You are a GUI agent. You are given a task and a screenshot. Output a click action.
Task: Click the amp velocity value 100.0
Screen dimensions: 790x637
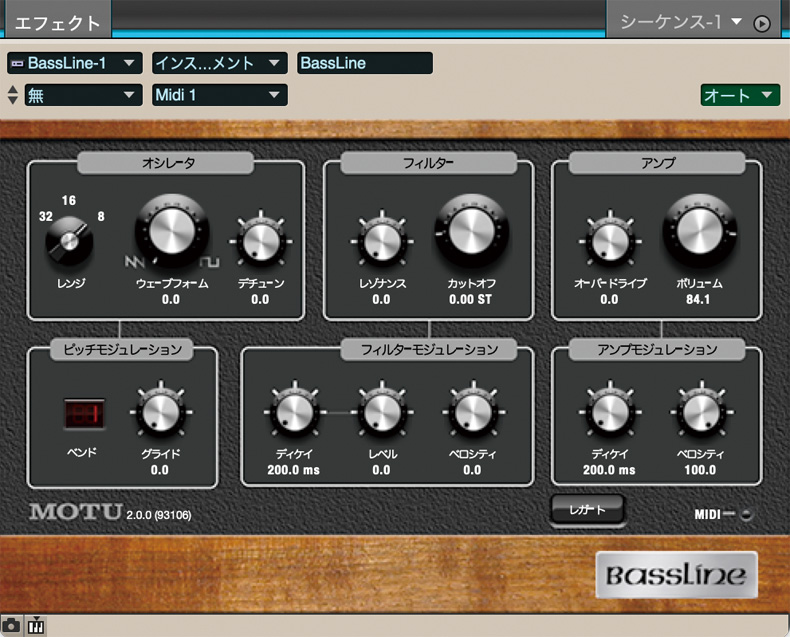[700, 470]
